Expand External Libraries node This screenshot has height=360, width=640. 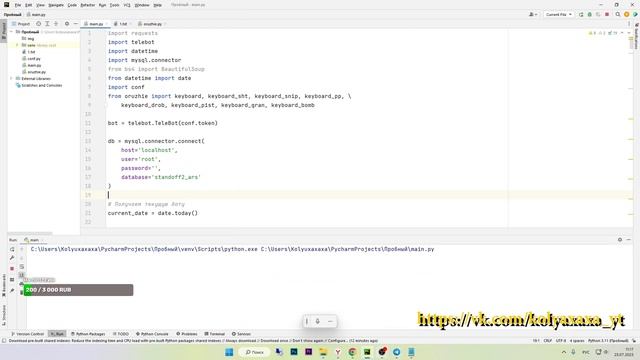11,78
